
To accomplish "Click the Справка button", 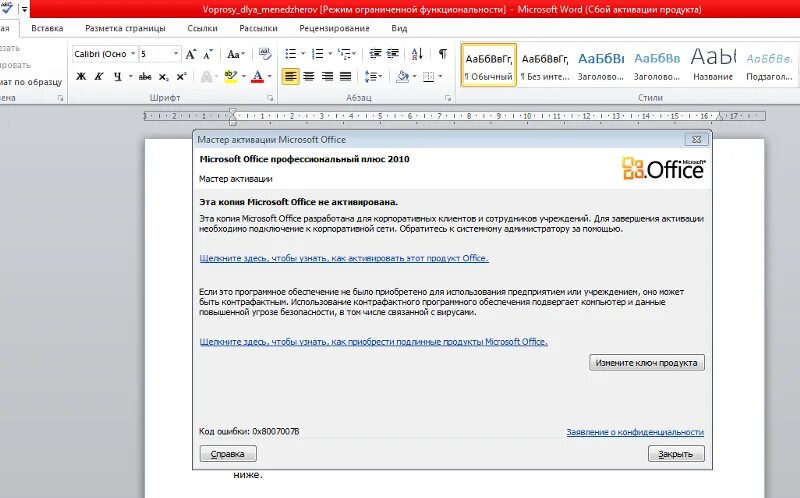I will pos(228,454).
